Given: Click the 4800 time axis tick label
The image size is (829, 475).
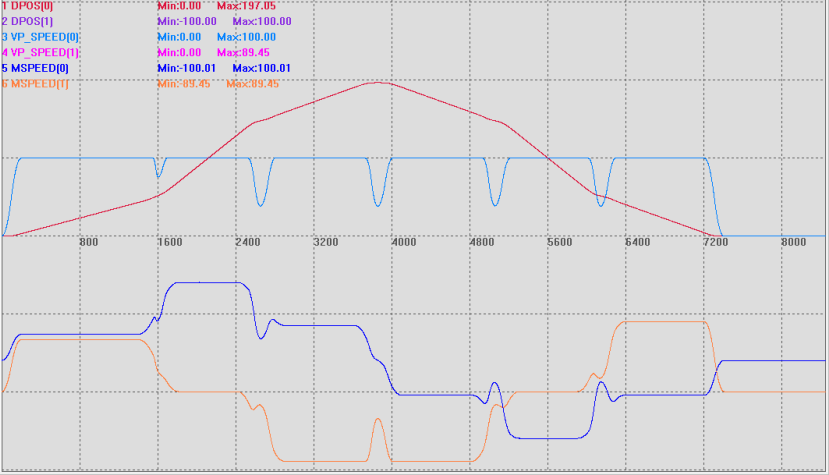Looking at the screenshot, I should pyautogui.click(x=481, y=243).
